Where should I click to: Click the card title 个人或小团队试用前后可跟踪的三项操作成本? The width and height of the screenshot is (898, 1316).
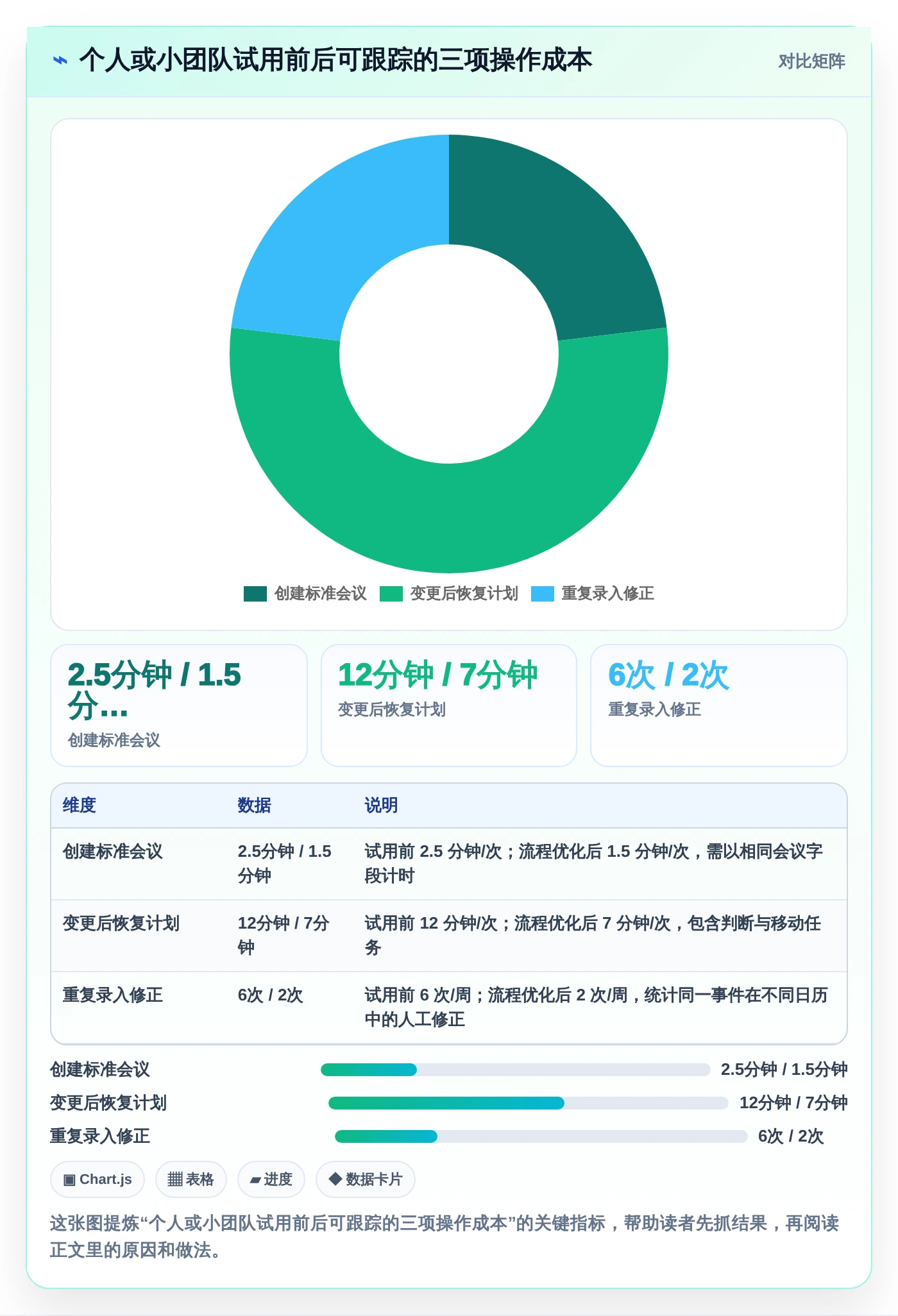tap(335, 61)
